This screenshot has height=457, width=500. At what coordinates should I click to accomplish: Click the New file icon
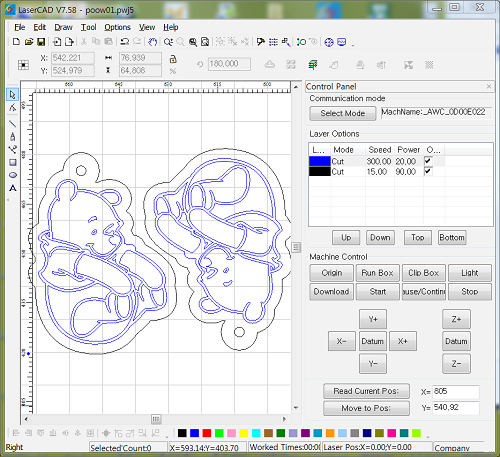coord(16,42)
